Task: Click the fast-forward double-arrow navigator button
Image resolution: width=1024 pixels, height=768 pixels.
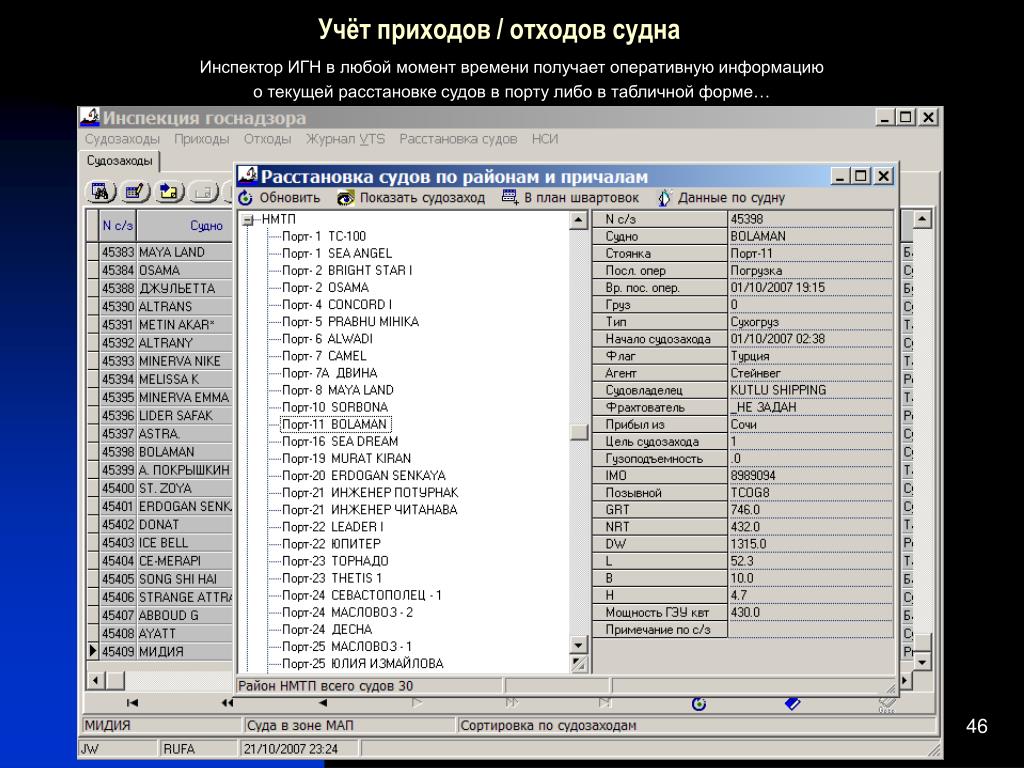Action: pos(511,703)
